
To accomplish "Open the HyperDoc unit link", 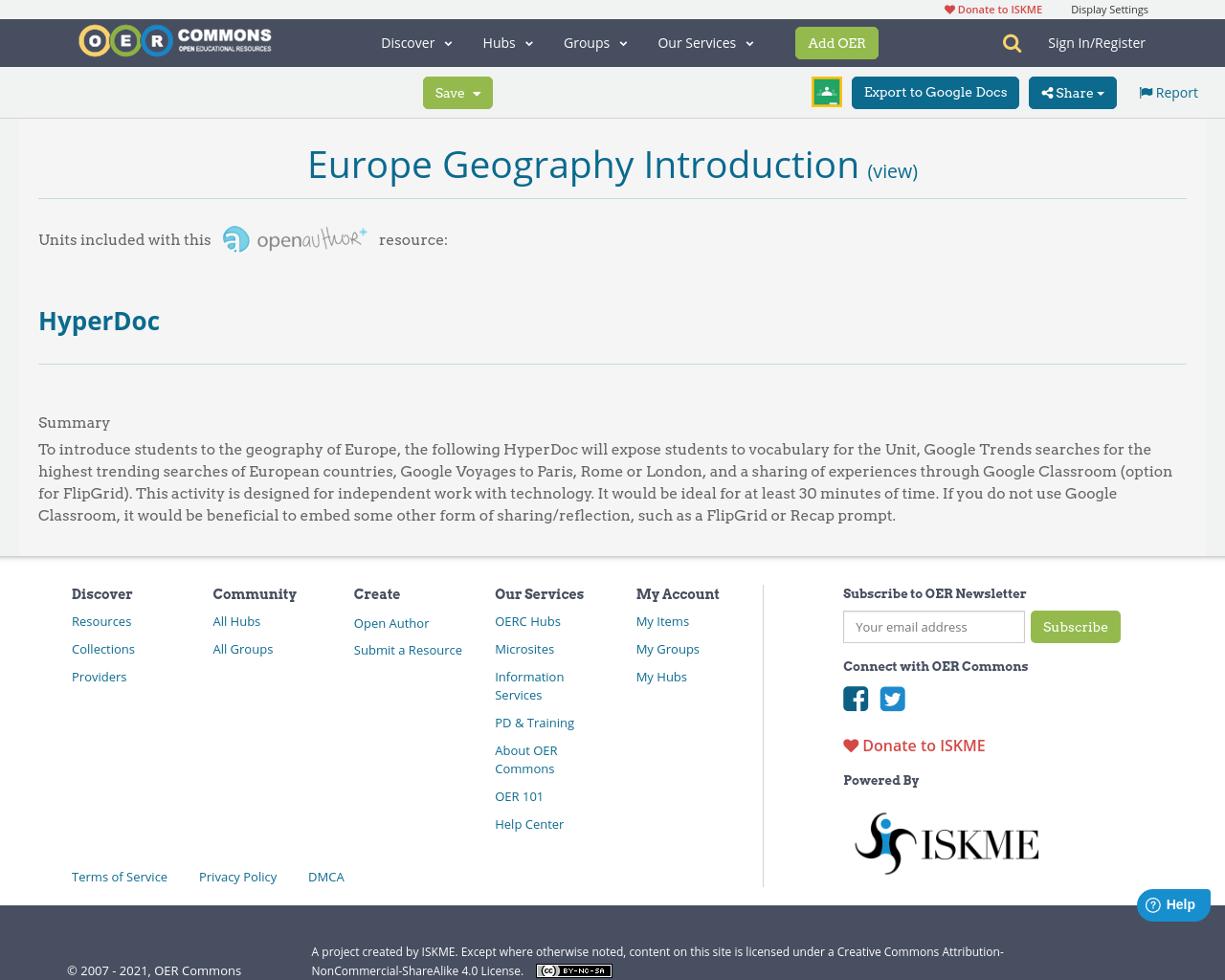I will [x=99, y=321].
